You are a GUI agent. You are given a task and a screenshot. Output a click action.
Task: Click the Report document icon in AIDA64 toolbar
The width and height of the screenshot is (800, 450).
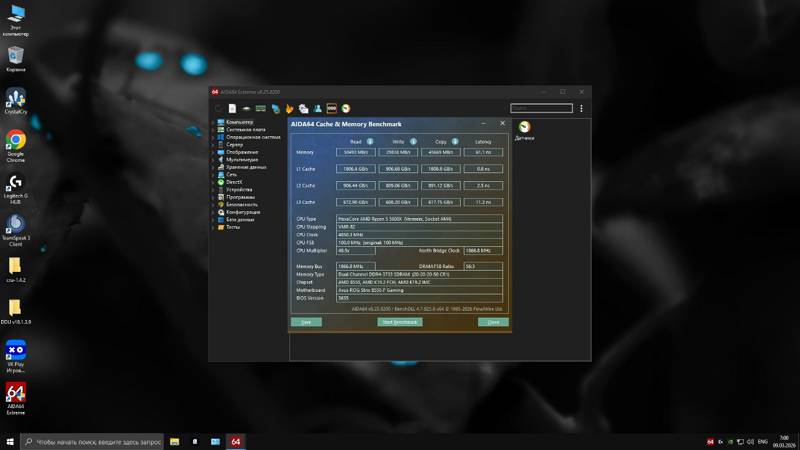pos(232,108)
